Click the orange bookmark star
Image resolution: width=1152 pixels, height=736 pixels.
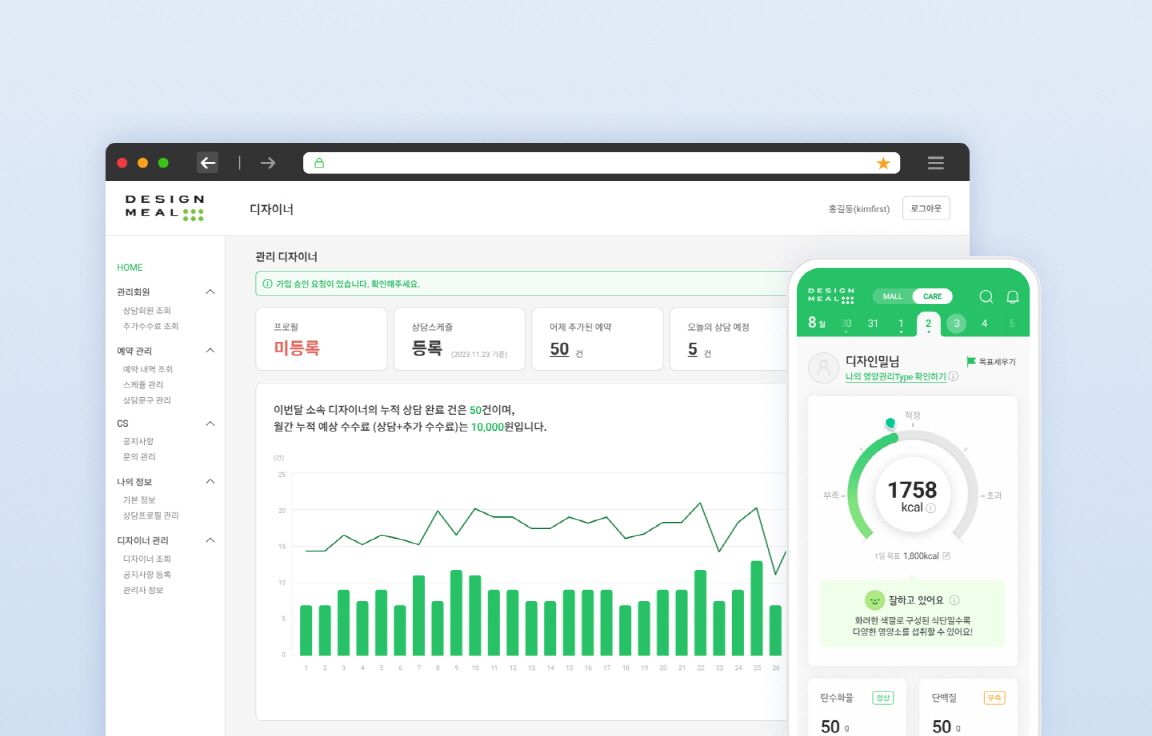(x=883, y=163)
